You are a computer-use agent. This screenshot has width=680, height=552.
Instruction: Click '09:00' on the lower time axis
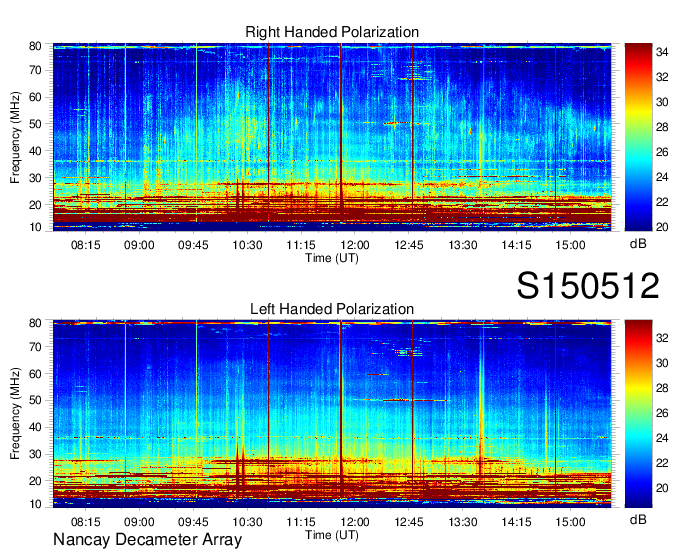click(139, 522)
